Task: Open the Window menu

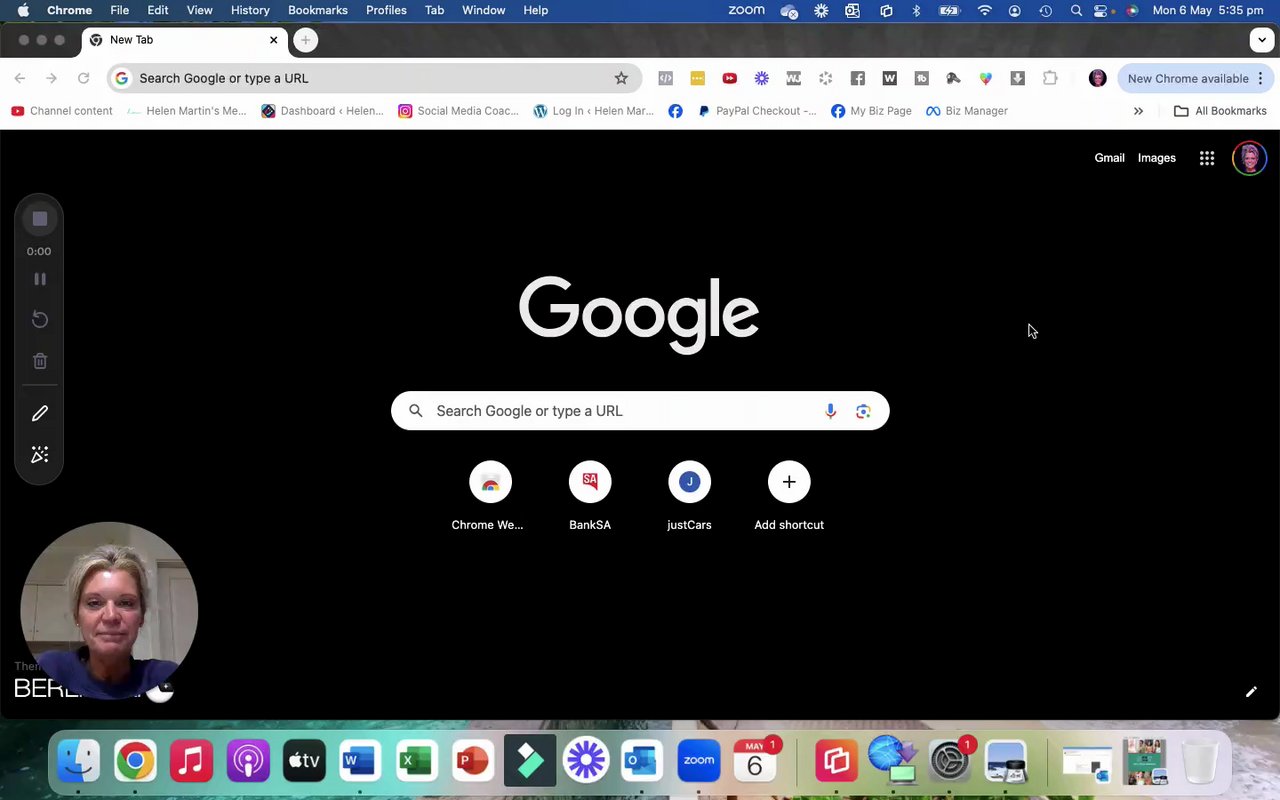Action: tap(483, 10)
